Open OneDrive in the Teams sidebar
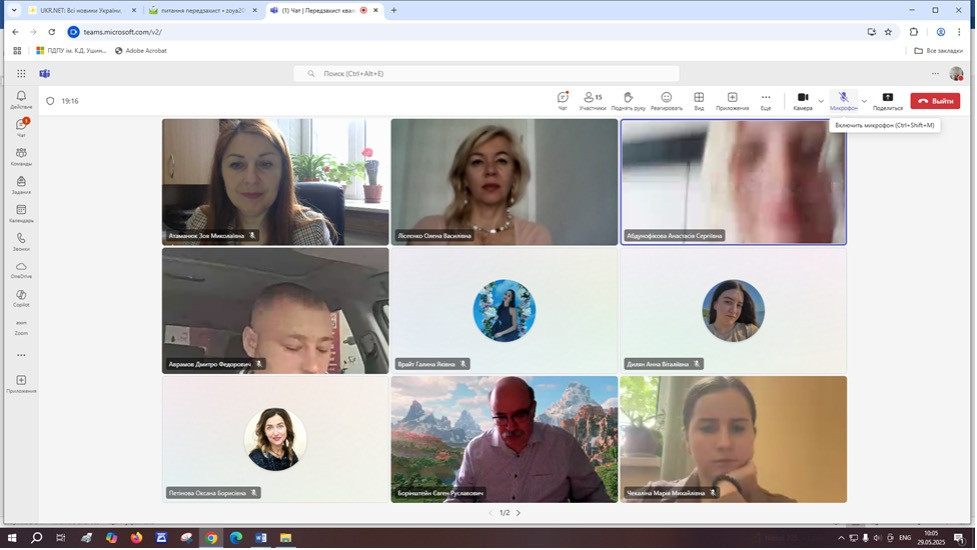Screen dimensions: 977x550 21,270
